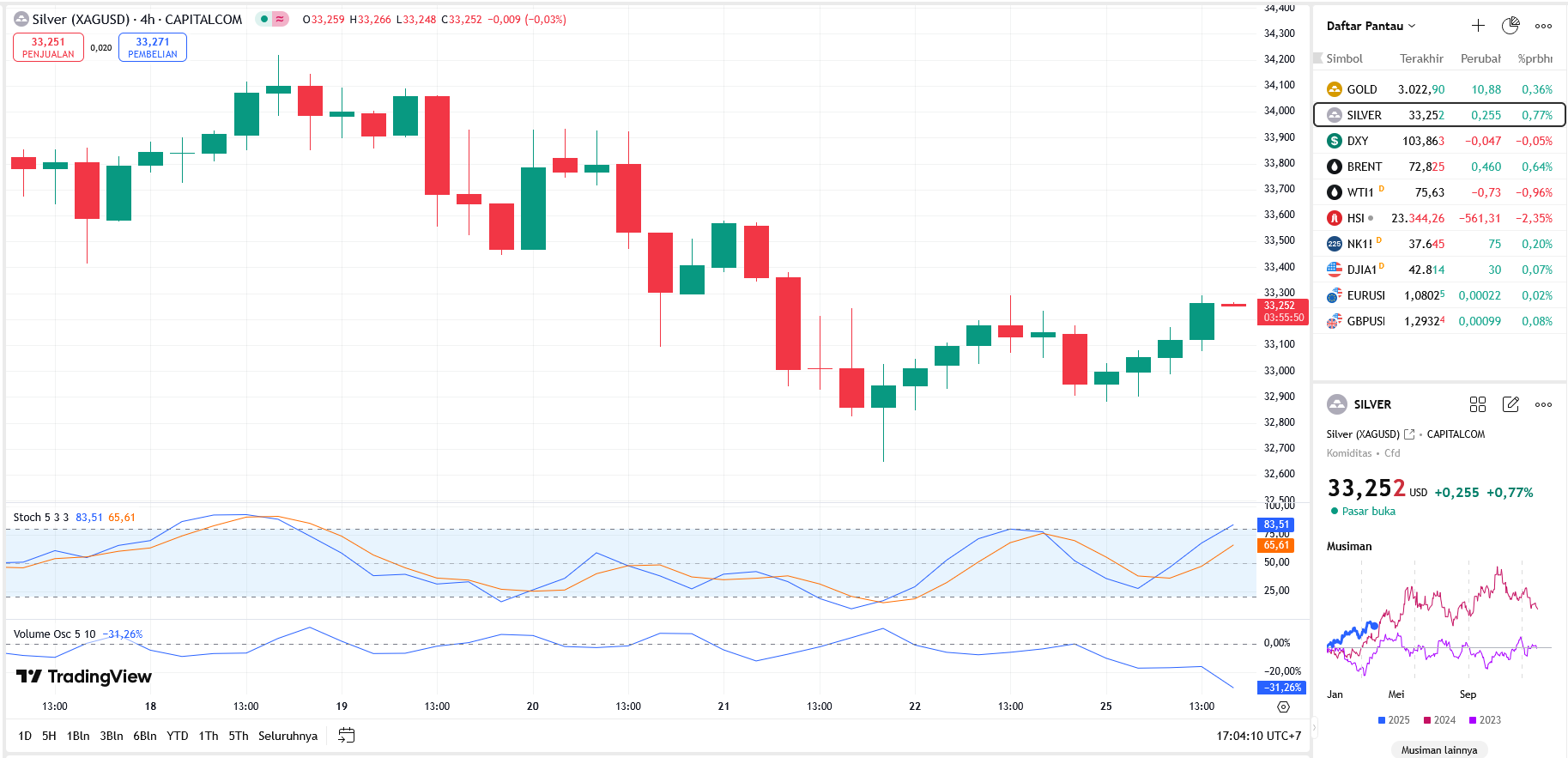
Task: Toggle the pink derived data indicator
Action: (280, 19)
